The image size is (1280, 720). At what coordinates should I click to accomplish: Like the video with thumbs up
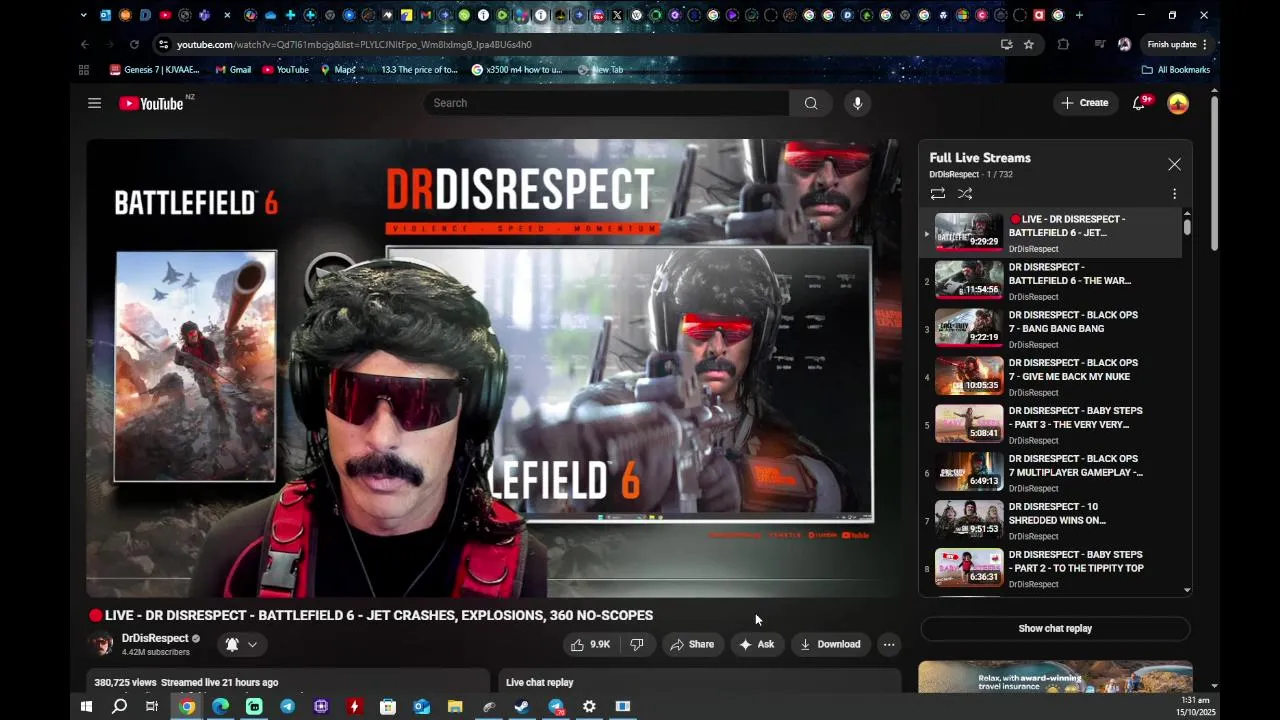tap(590, 644)
